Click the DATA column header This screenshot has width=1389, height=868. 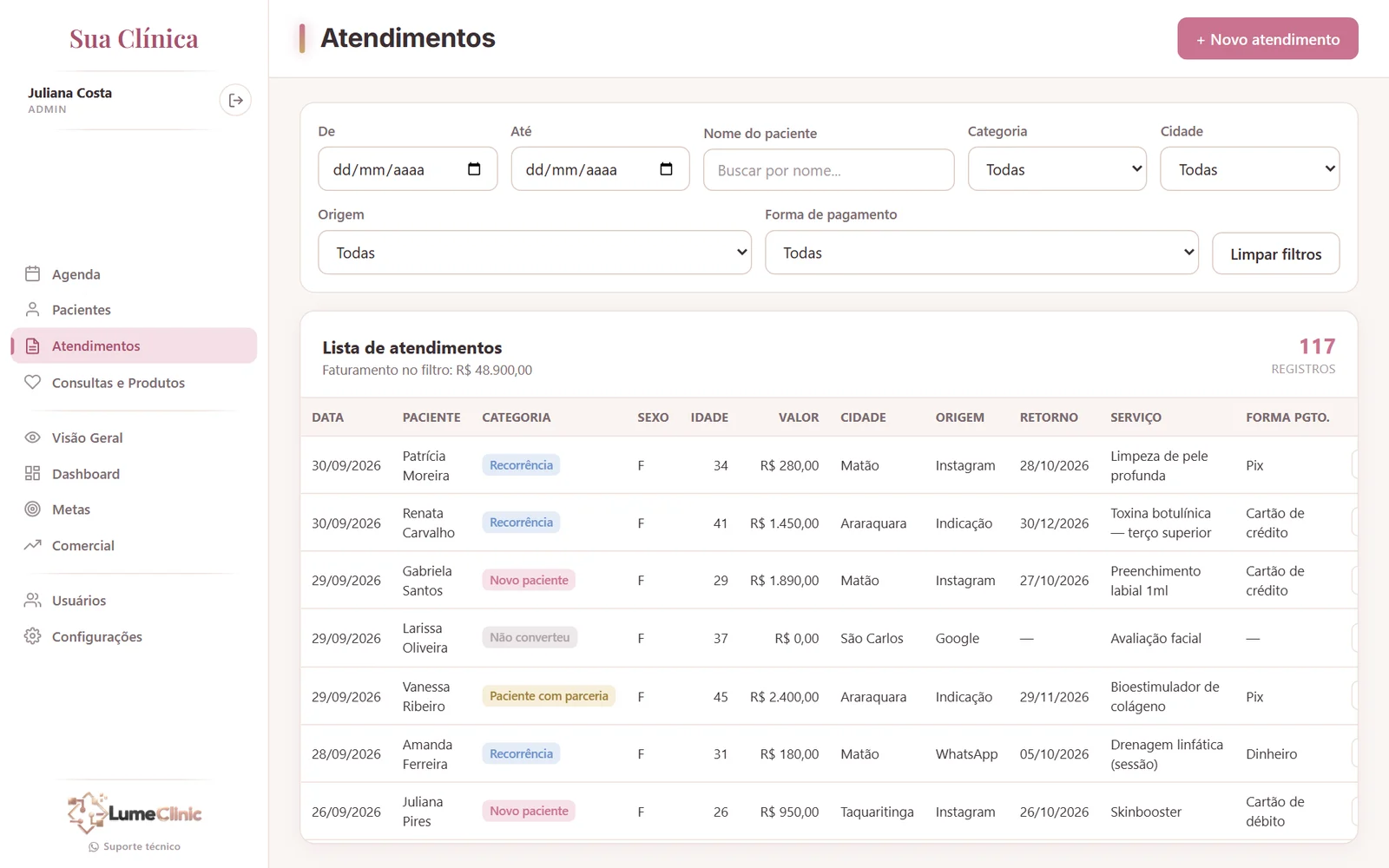tap(327, 418)
